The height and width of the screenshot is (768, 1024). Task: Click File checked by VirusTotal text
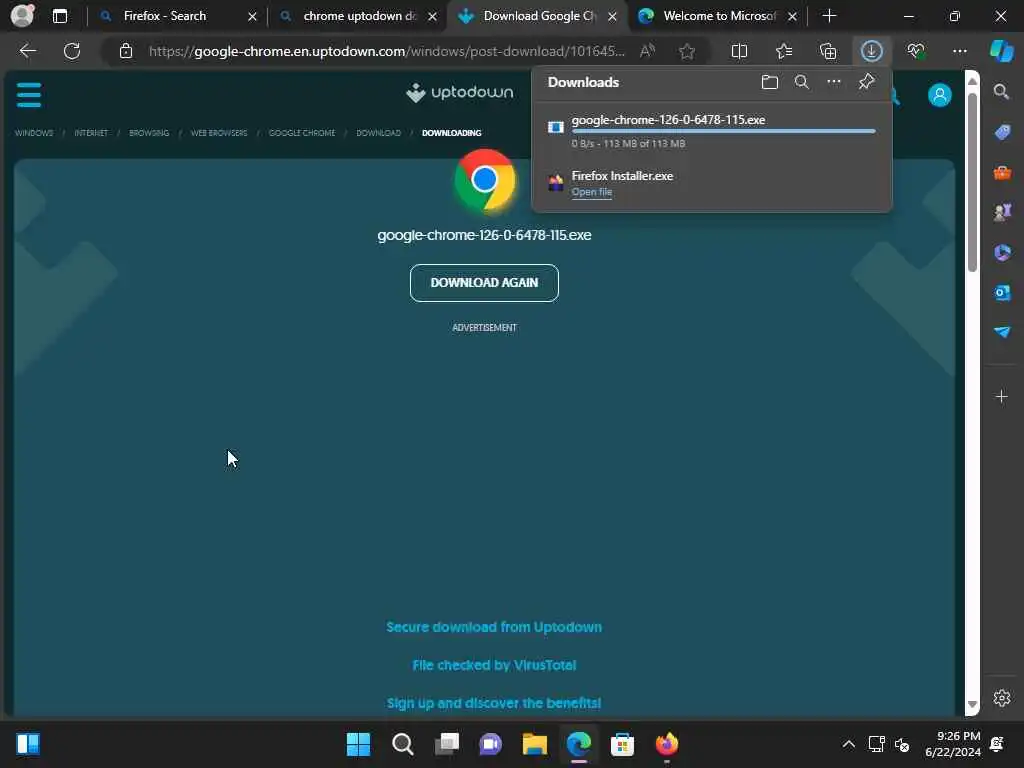coord(494,665)
